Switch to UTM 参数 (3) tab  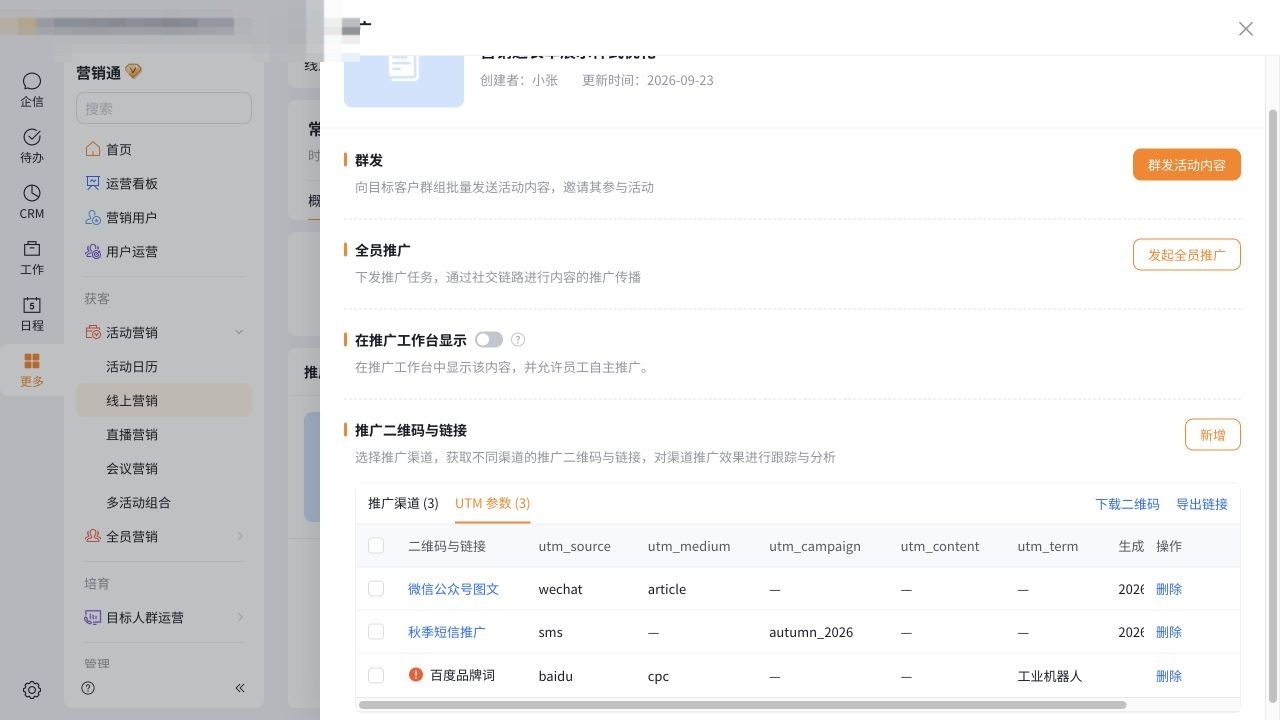point(492,503)
